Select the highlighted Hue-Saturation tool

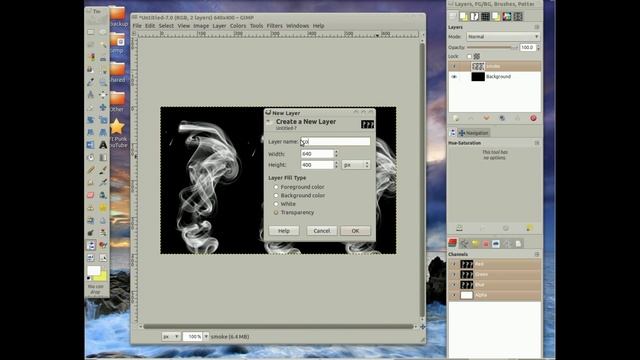[x=91, y=245]
